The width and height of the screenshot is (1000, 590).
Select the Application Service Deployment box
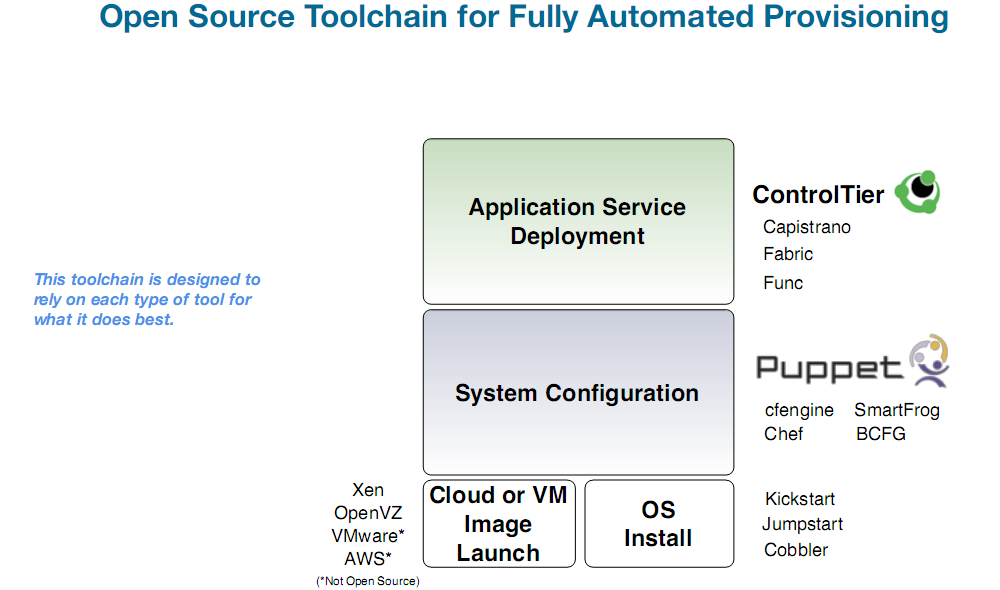[x=578, y=221]
